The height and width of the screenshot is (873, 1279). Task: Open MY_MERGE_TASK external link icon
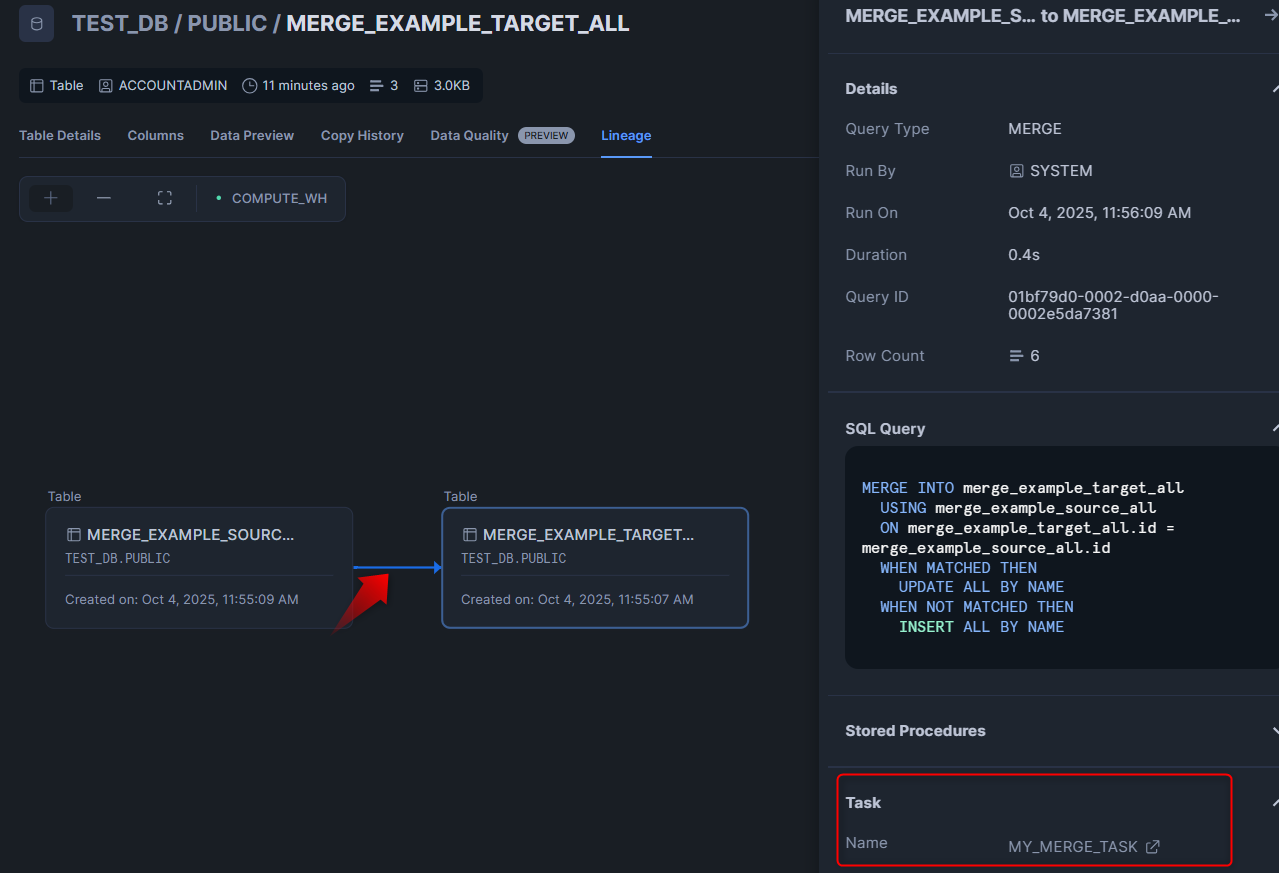coord(1153,847)
